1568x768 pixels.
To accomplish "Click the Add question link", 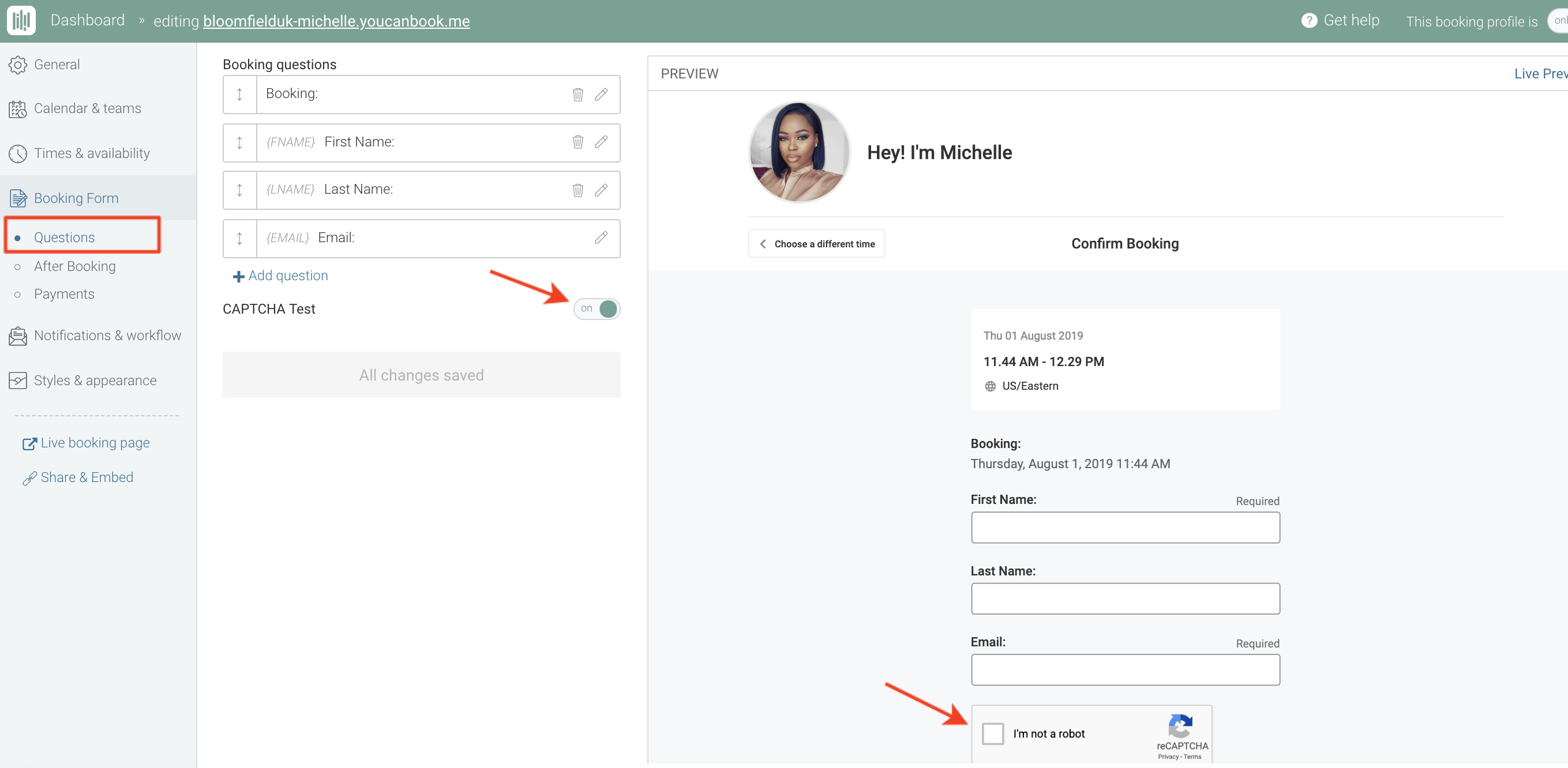I will point(280,276).
